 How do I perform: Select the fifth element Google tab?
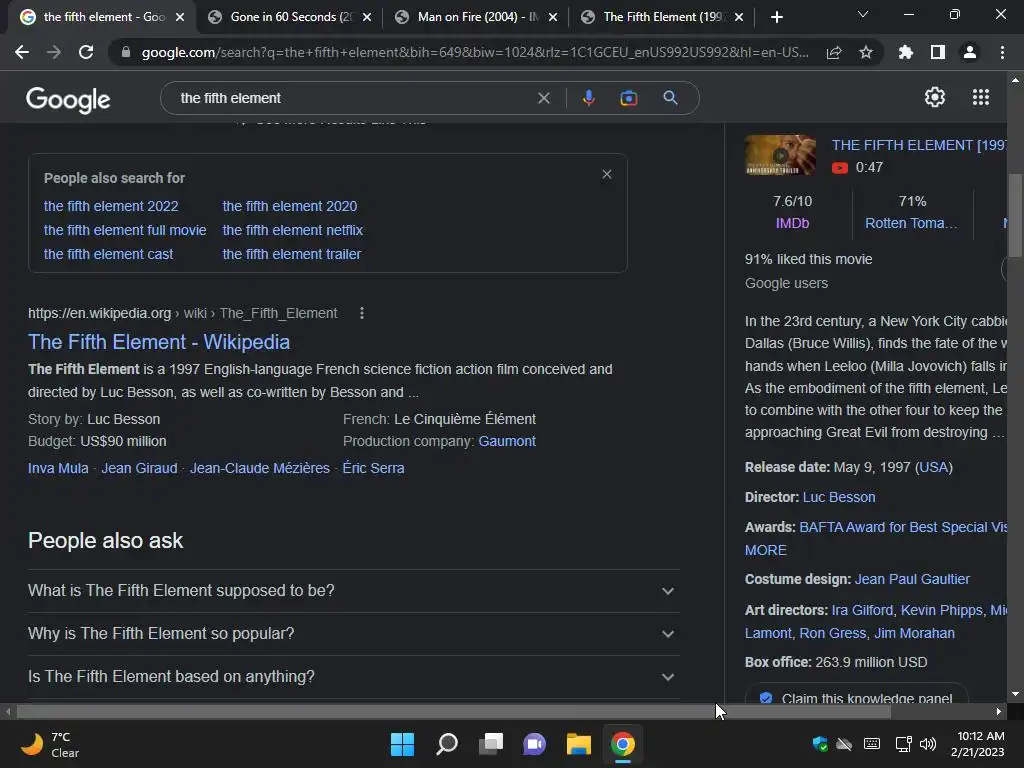103,17
